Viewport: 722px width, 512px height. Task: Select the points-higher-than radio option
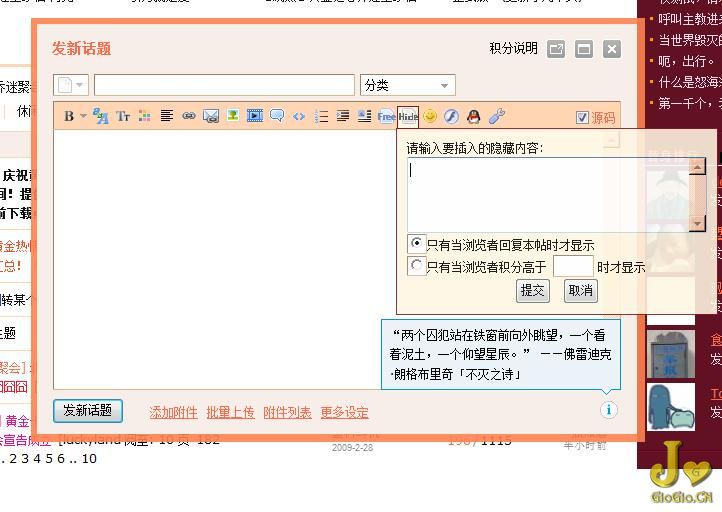[417, 266]
